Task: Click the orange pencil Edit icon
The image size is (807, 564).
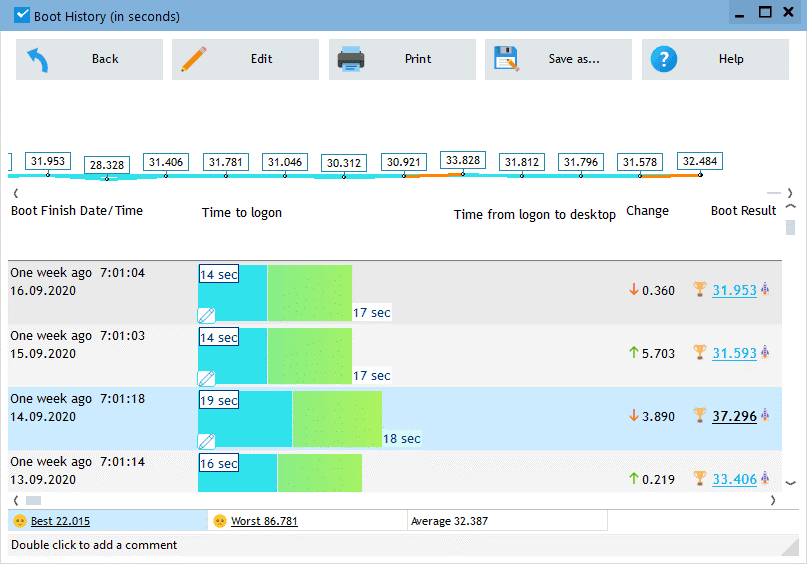Action: point(194,59)
